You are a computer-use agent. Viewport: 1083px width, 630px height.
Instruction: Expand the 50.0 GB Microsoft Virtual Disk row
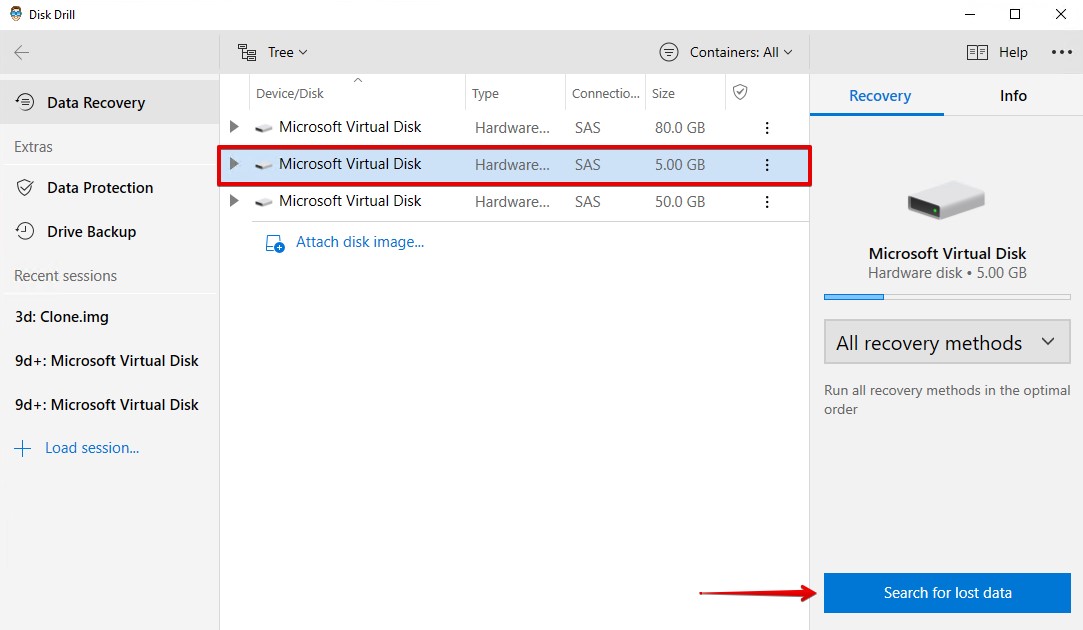(234, 201)
